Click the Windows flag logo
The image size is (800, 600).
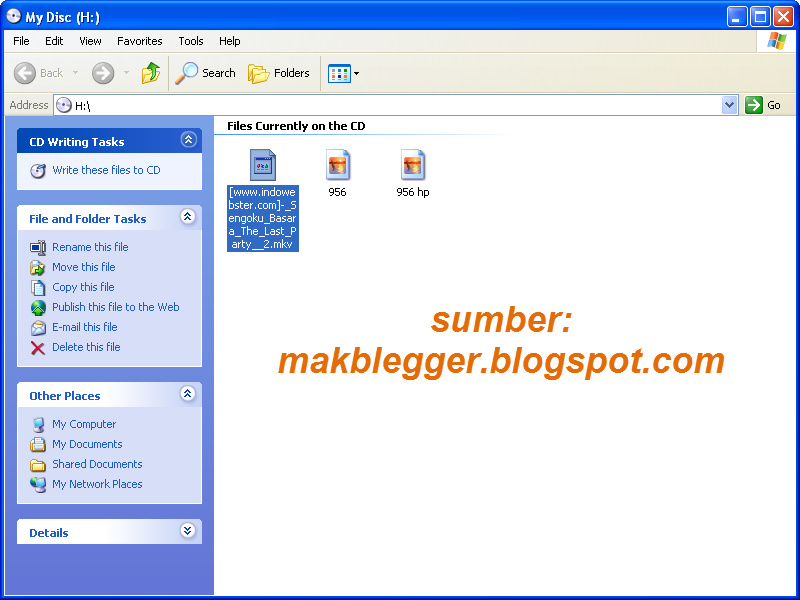[x=777, y=41]
